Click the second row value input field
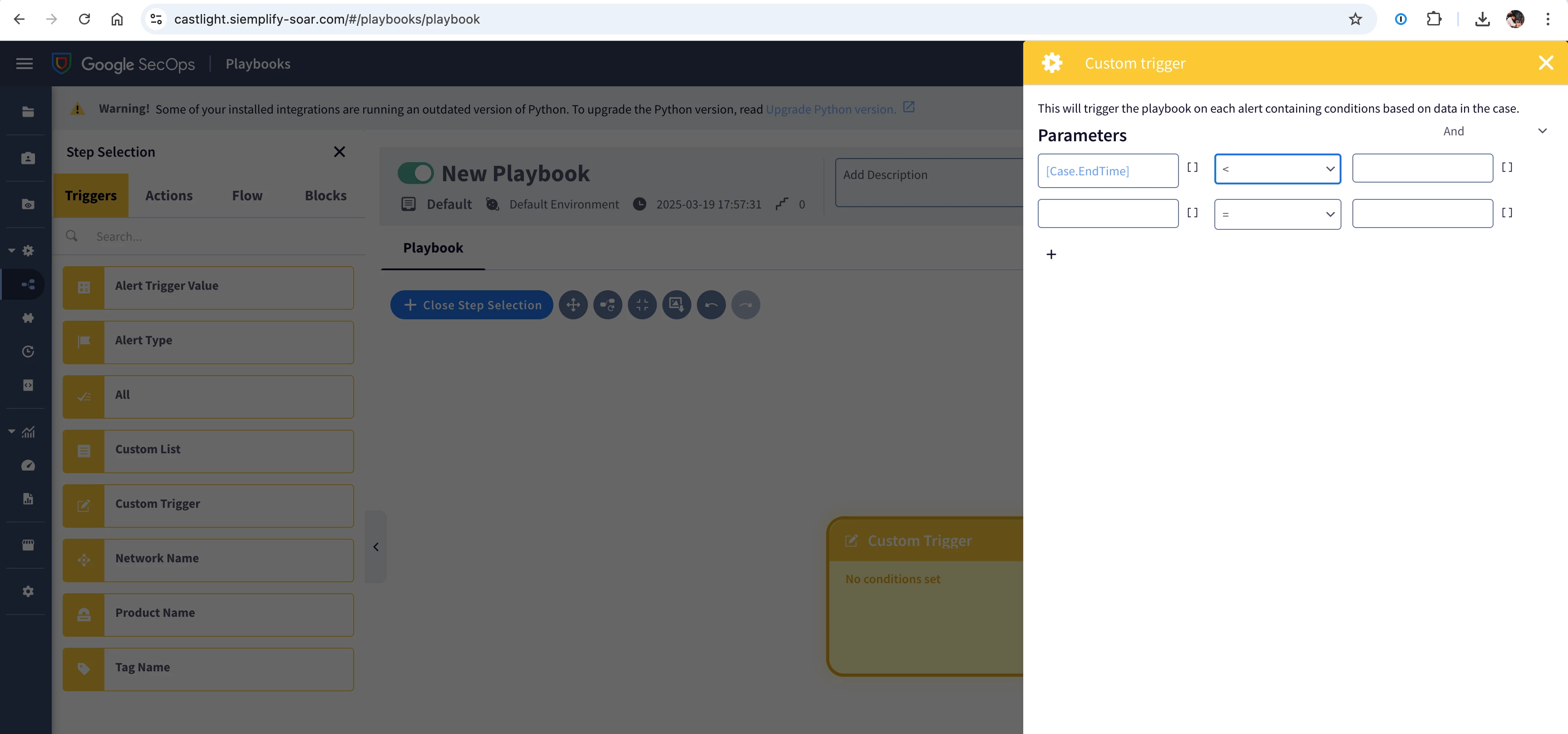 (1423, 214)
